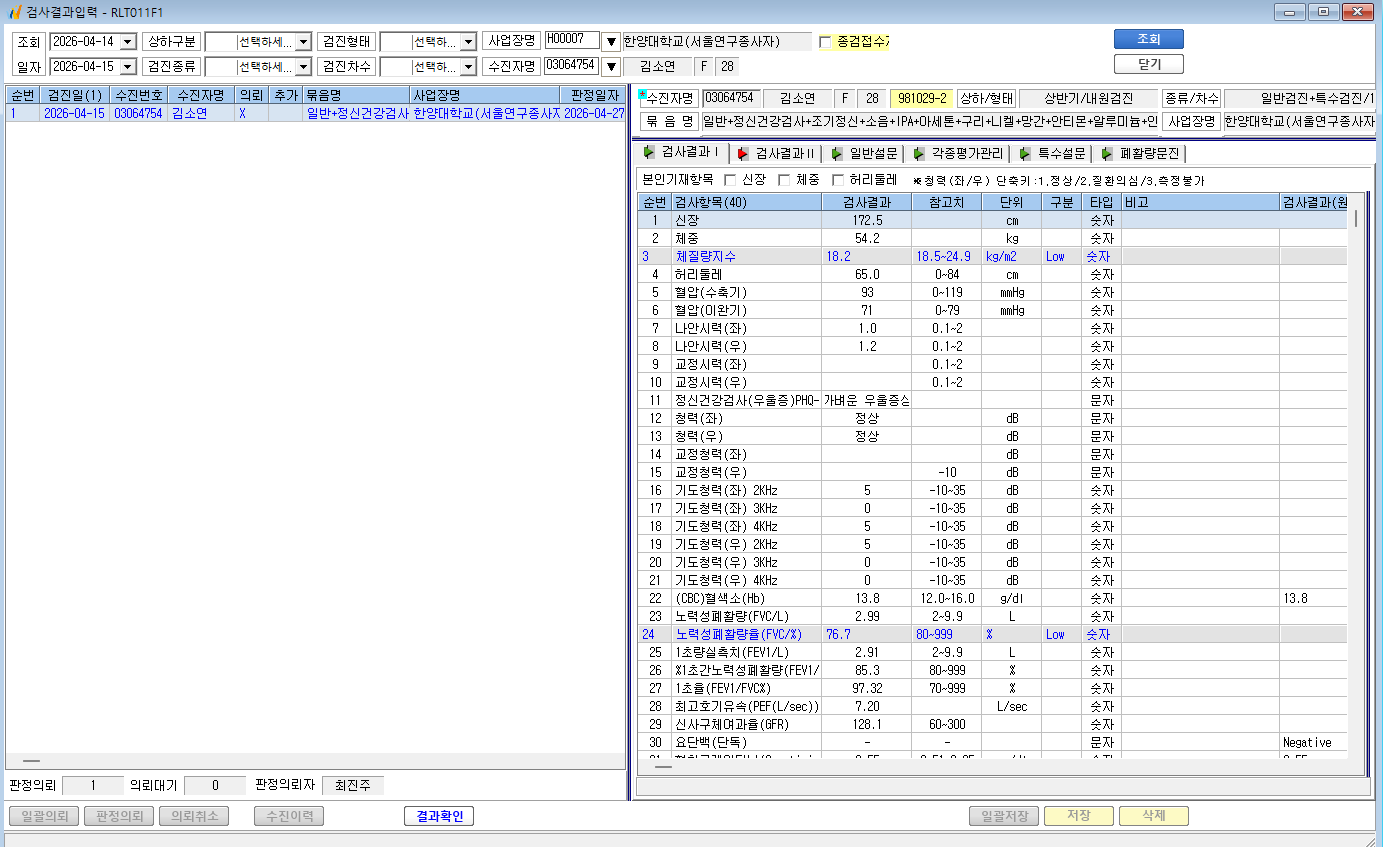The height and width of the screenshot is (847, 1383).
Task: Click green arrow icon on 특수설문 tab
Action: coord(1026,153)
